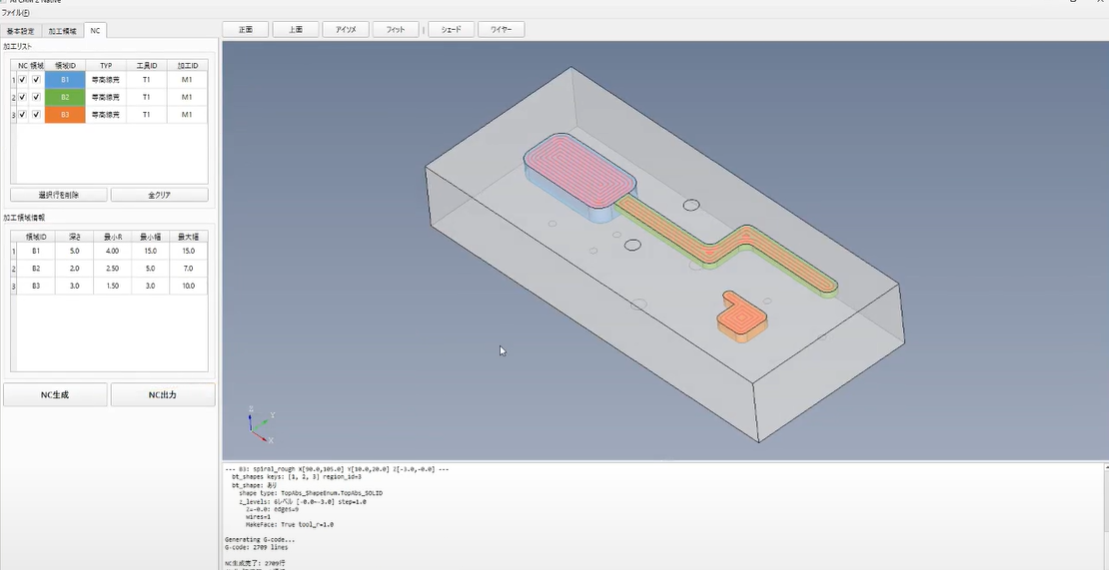Click the NC生成 button
Image resolution: width=1109 pixels, height=570 pixels.
[55, 395]
